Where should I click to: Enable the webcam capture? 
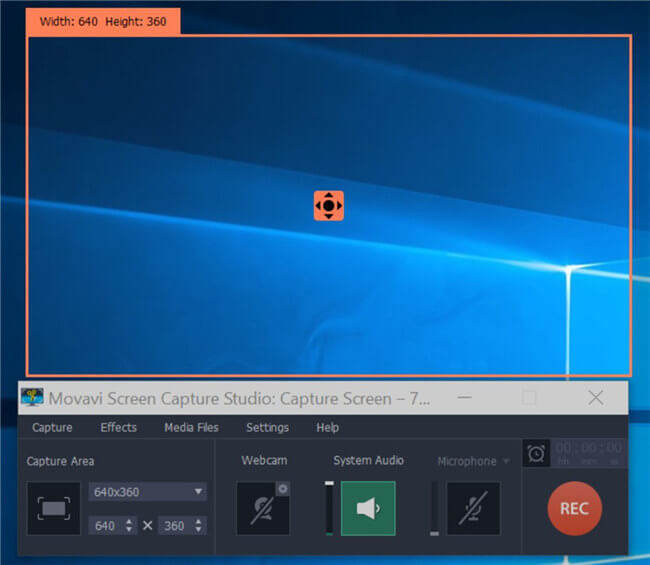(x=262, y=508)
